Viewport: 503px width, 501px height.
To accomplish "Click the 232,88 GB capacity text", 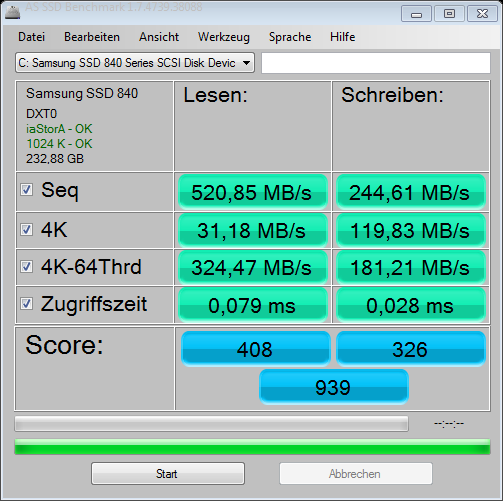I will tap(55, 159).
